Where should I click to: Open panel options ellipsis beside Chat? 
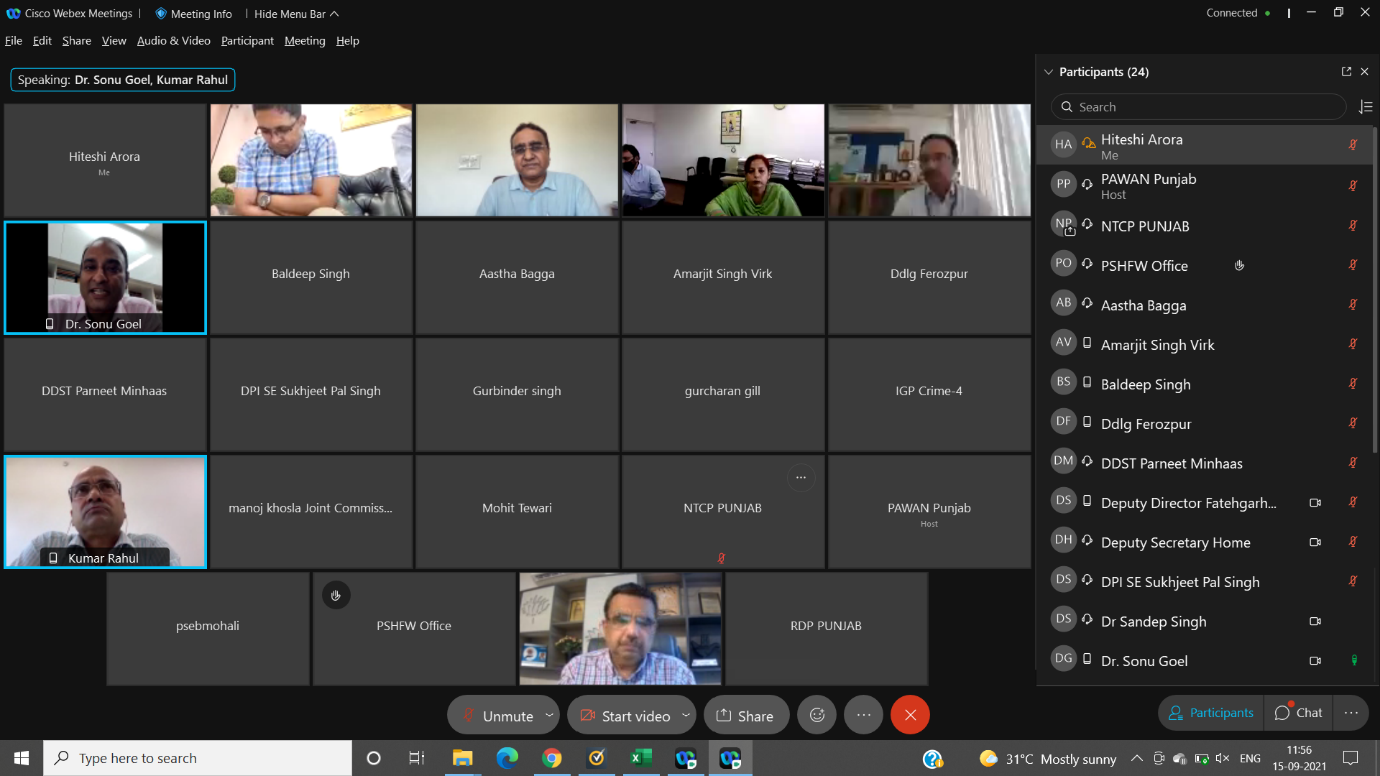(1351, 713)
